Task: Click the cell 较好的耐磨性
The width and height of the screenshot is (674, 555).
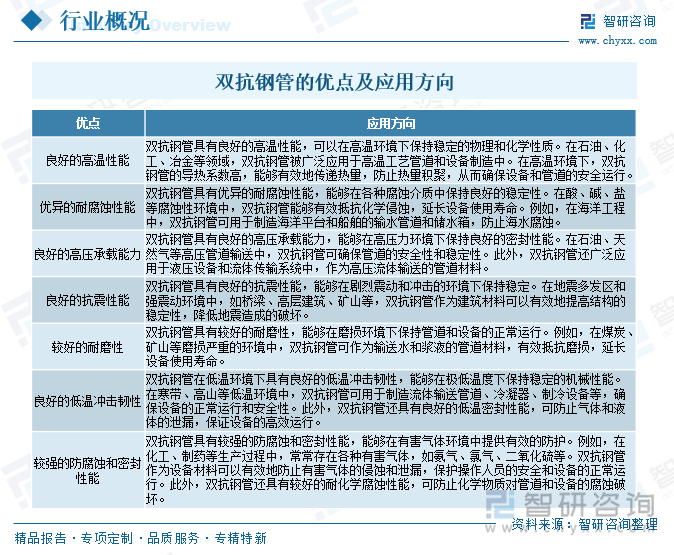Action: pyautogui.click(x=88, y=347)
